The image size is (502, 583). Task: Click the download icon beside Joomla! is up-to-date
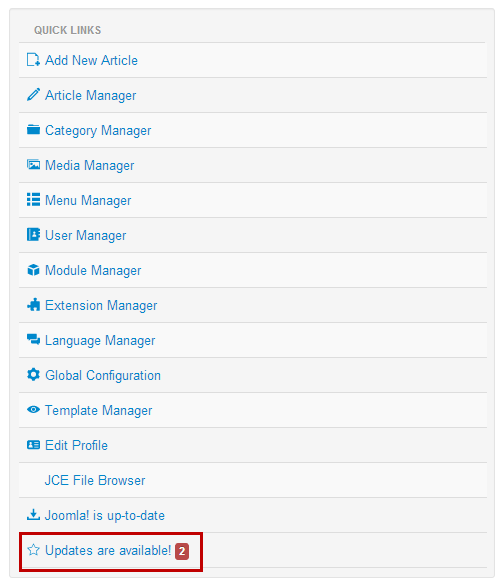coord(33,515)
